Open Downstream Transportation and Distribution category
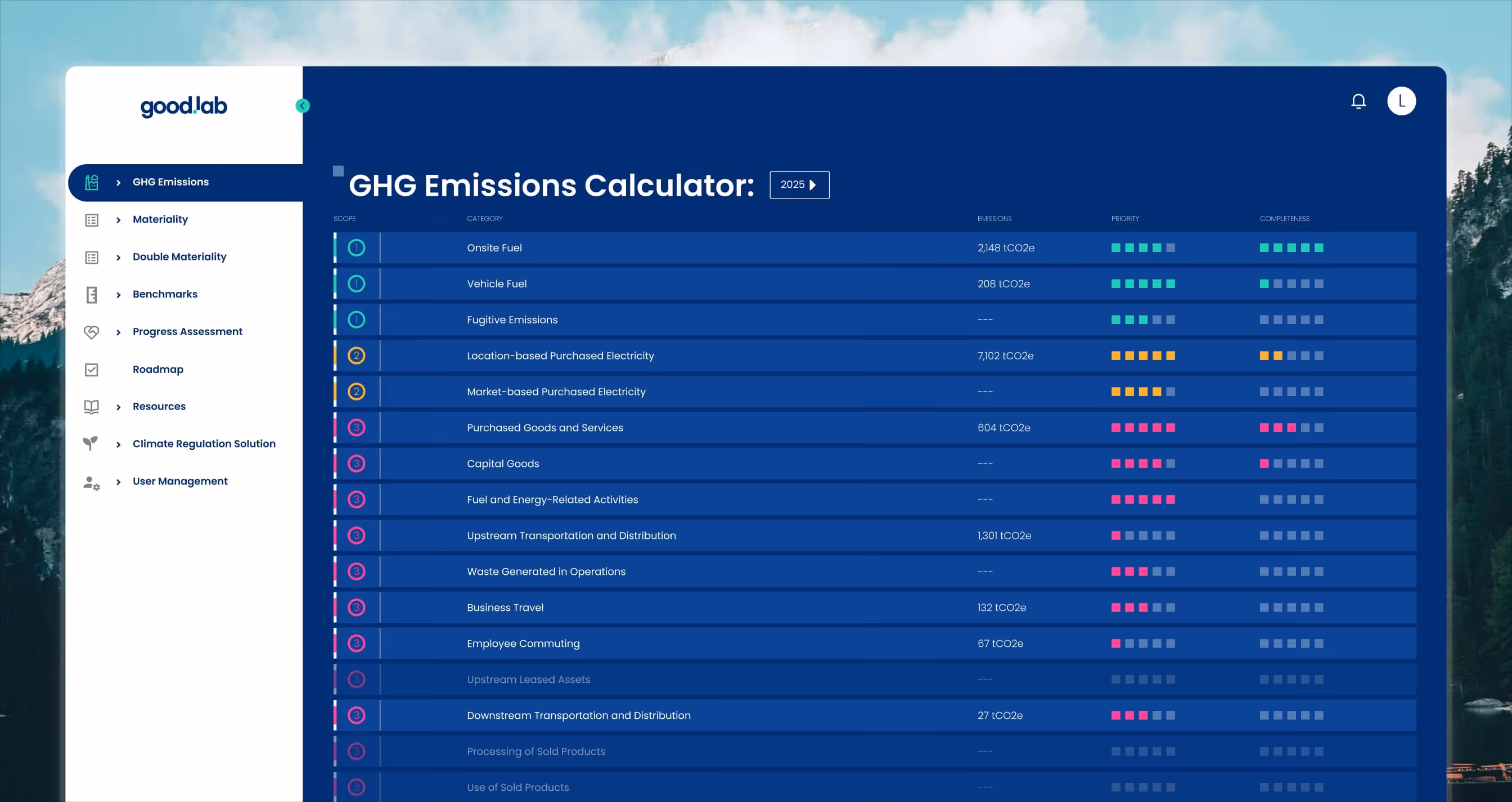Screen dimensions: 1512x802 [579, 715]
